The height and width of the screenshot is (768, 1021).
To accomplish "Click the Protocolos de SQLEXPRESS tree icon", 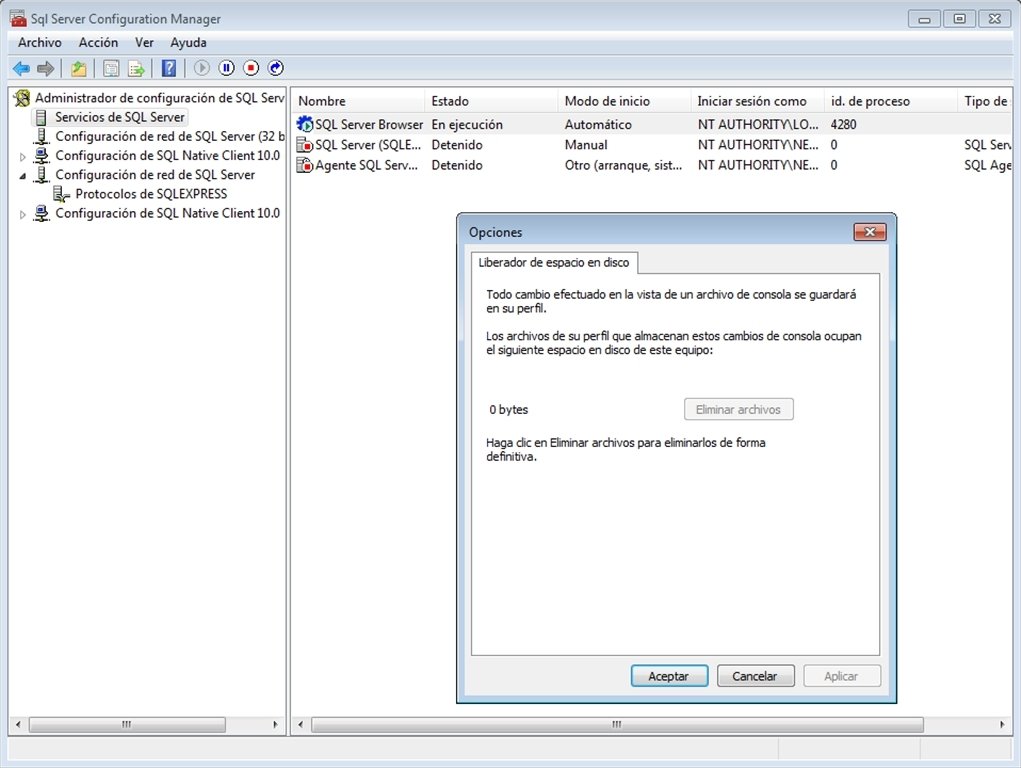I will (61, 194).
